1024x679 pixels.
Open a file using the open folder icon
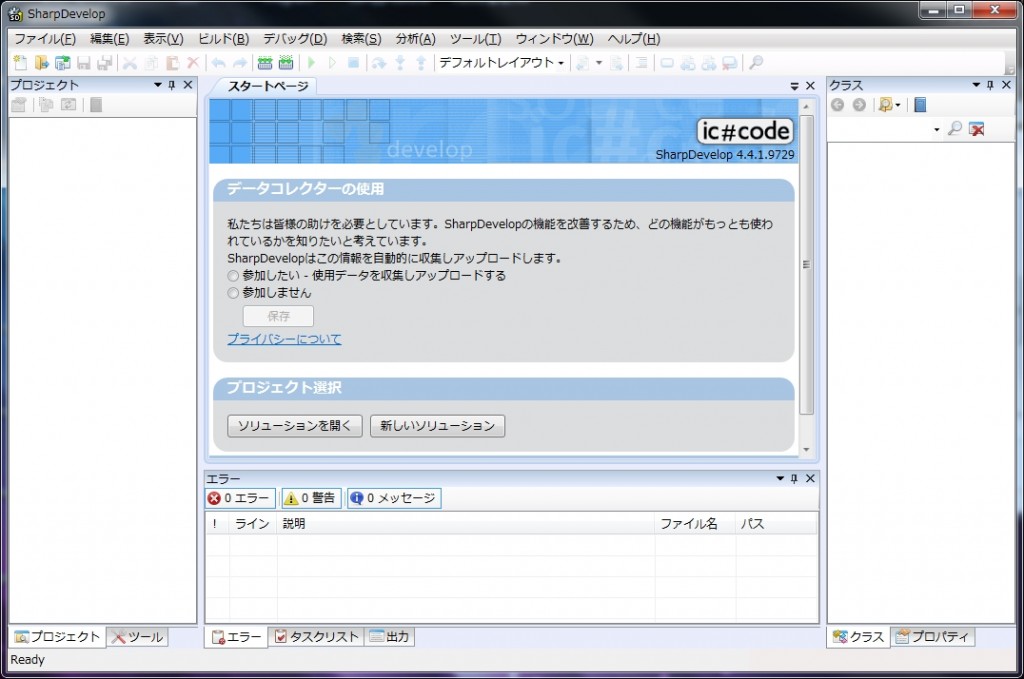click(x=40, y=62)
